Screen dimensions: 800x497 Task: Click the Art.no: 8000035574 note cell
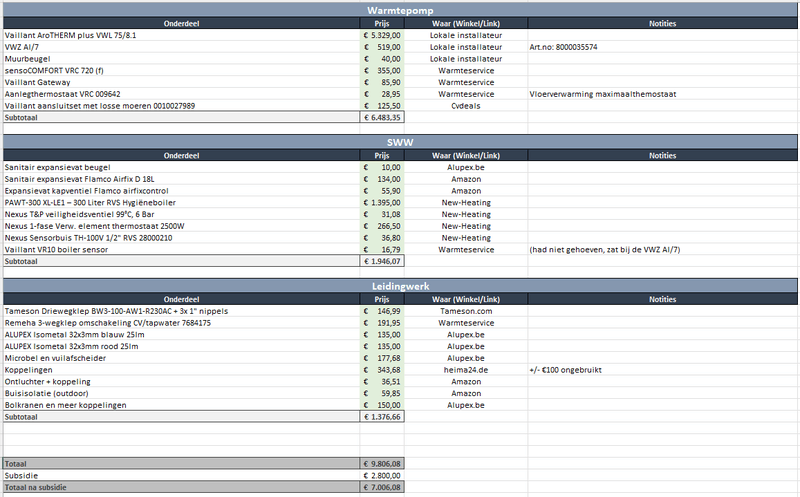(662, 47)
